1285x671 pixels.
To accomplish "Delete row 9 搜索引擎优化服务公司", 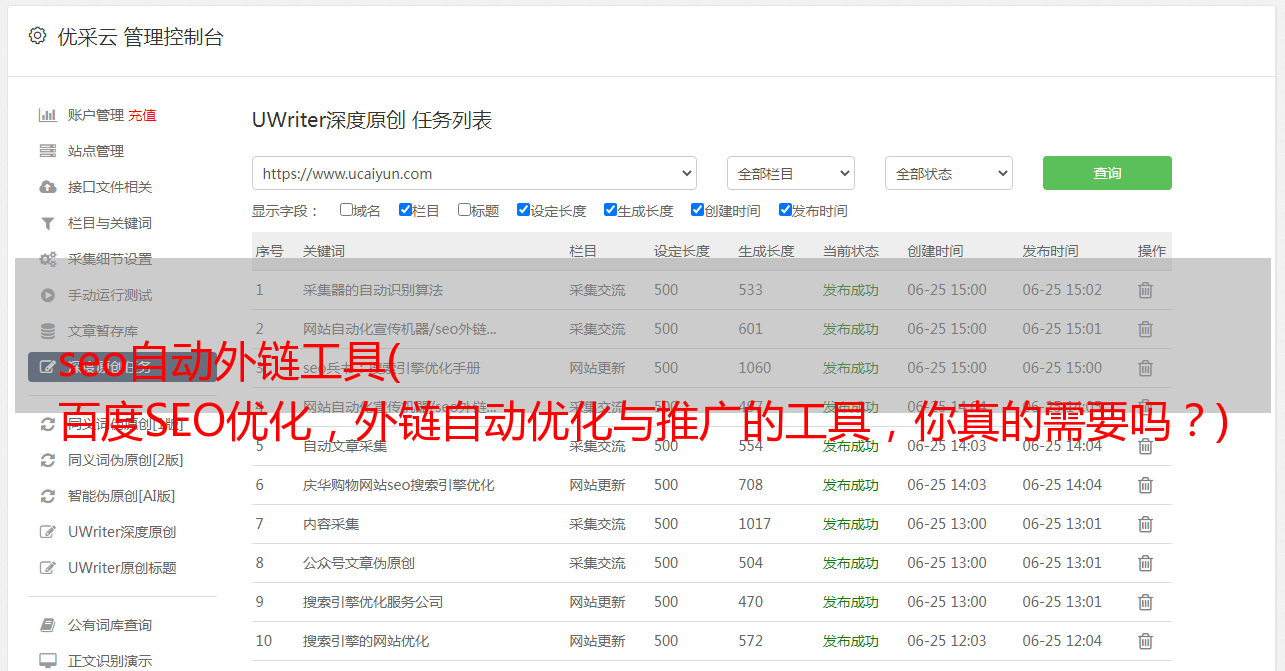I will 1145,602.
